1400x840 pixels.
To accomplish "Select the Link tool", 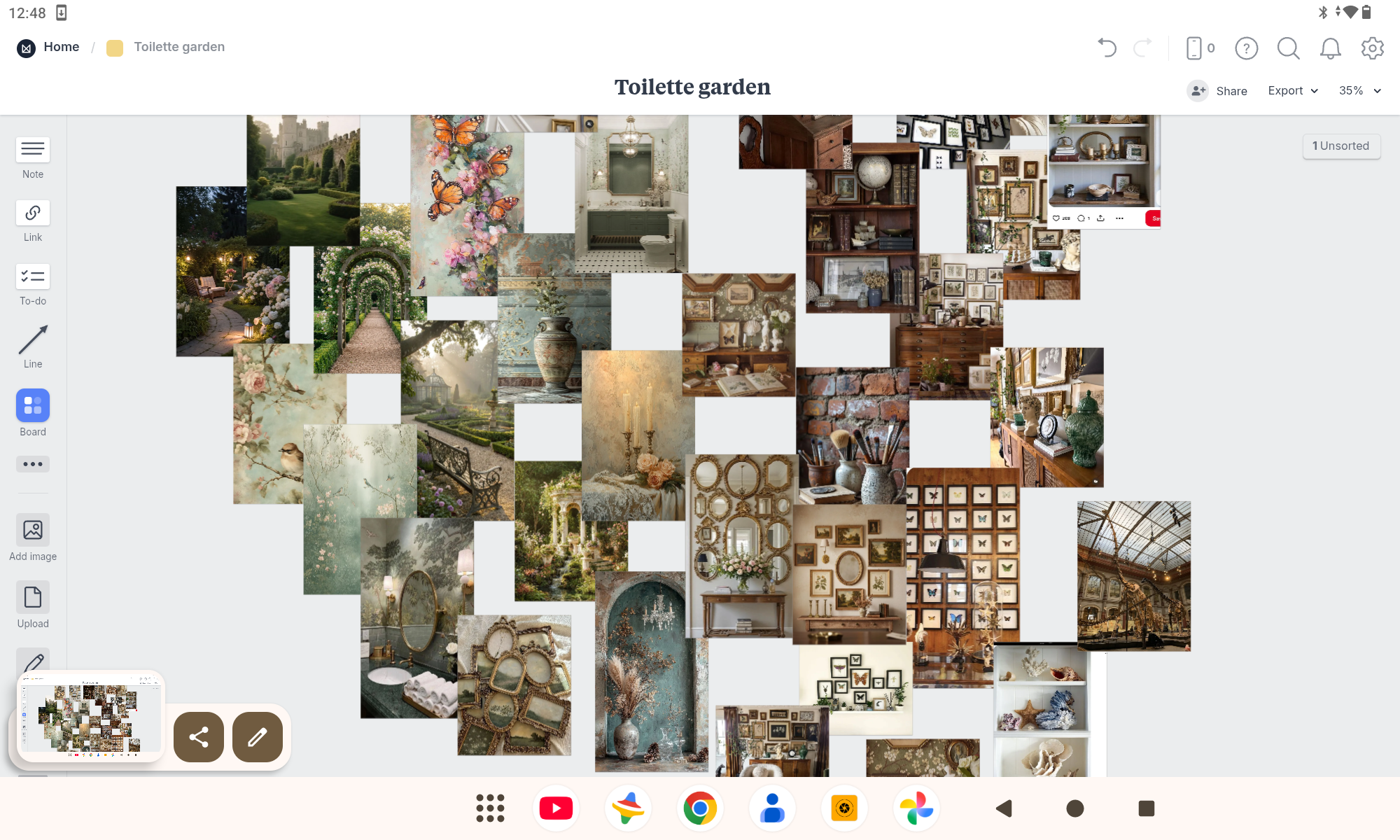I will pyautogui.click(x=33, y=213).
